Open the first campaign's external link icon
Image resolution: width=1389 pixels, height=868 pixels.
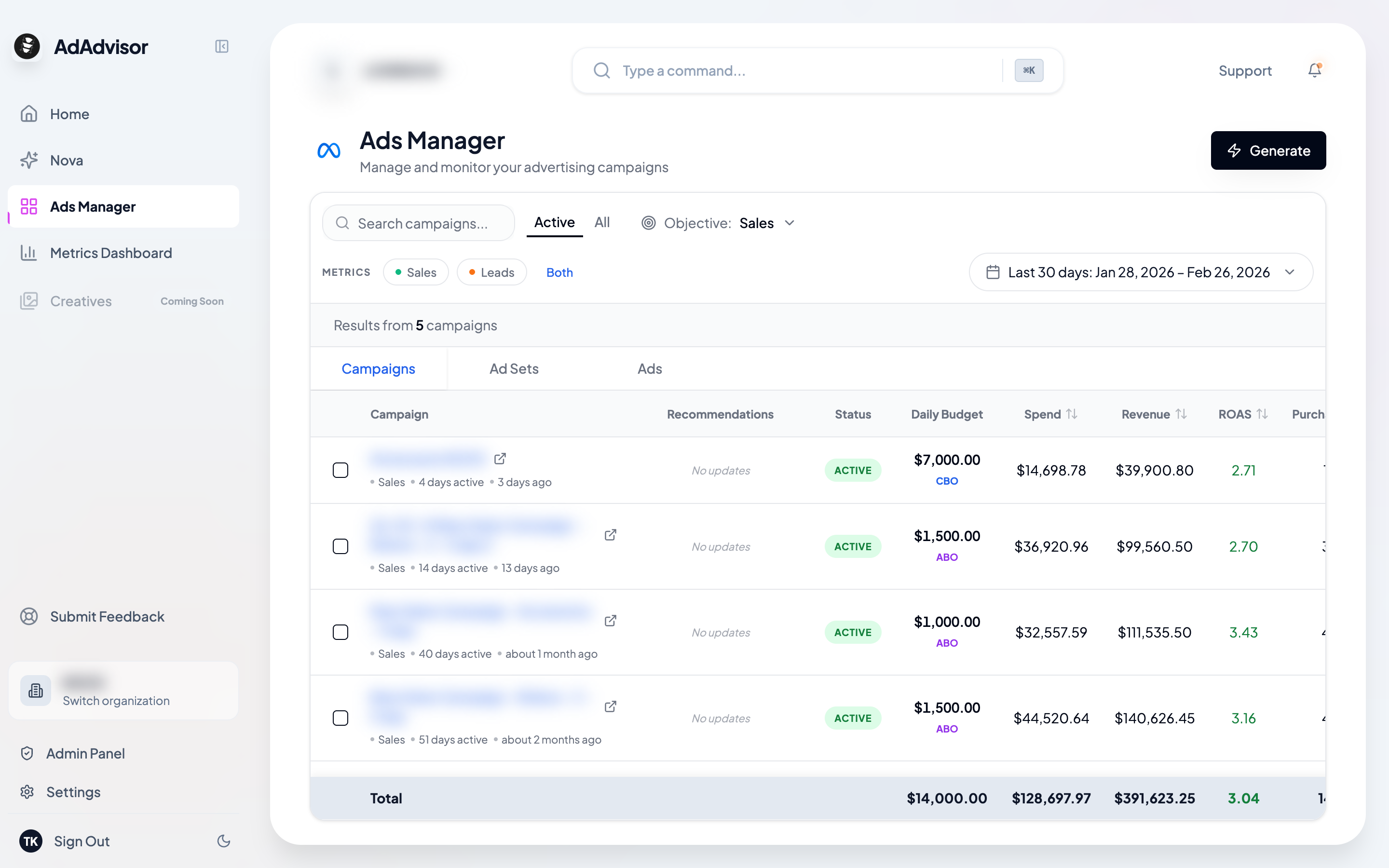(500, 458)
